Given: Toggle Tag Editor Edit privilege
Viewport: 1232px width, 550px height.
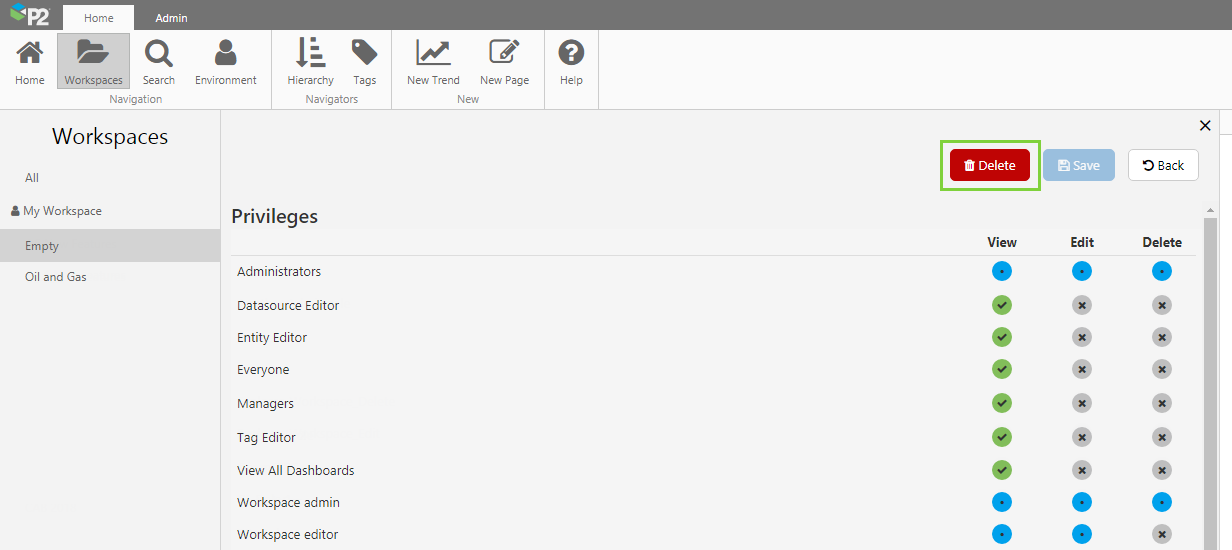Looking at the screenshot, I should (x=1082, y=437).
